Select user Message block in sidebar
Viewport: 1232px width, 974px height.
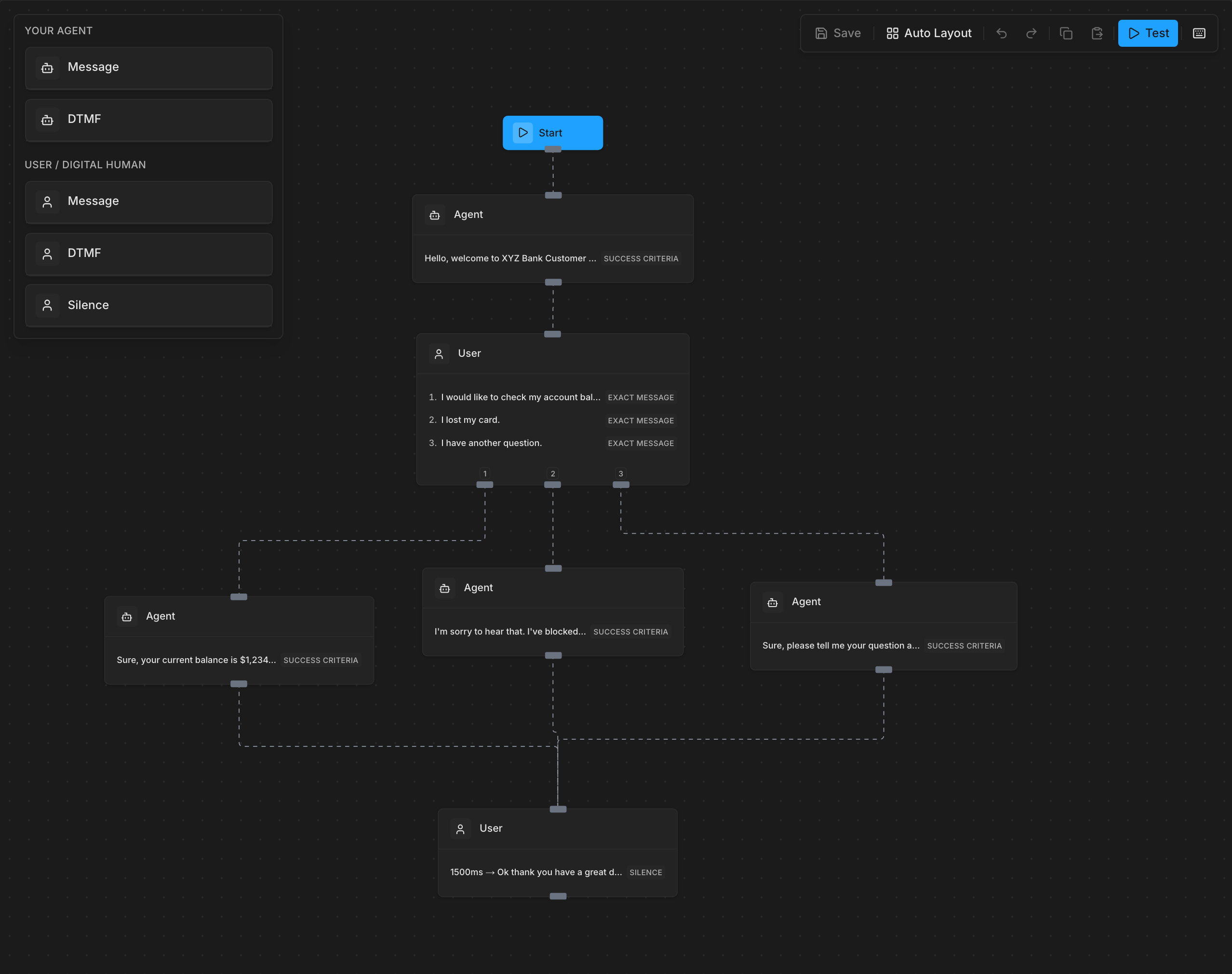149,202
